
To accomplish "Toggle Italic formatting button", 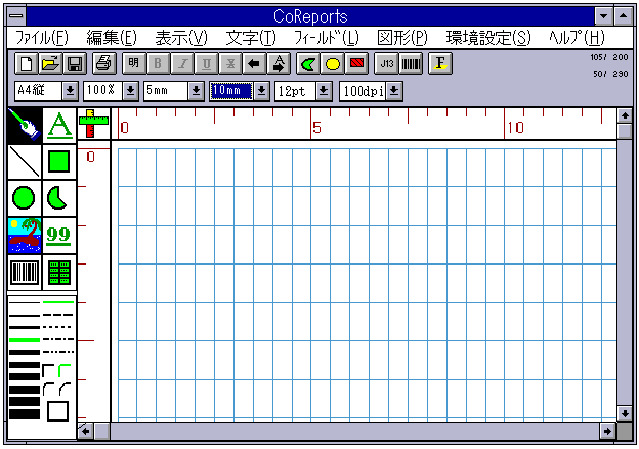I will click(x=182, y=64).
